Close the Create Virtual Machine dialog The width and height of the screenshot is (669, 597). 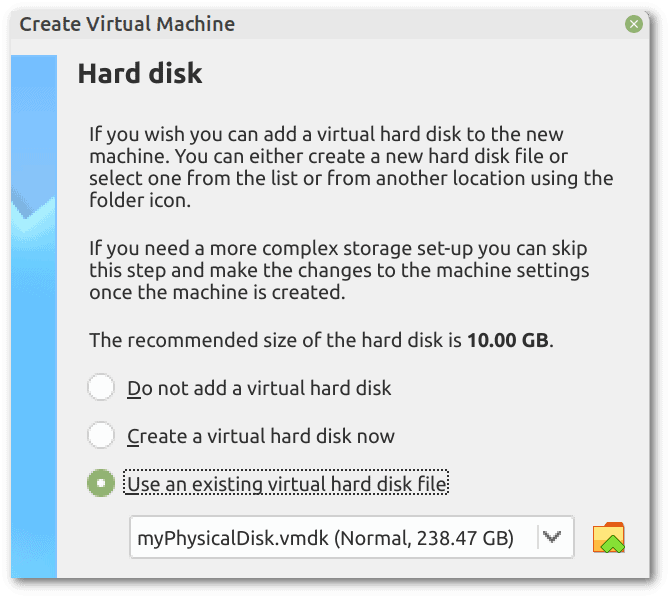(633, 24)
